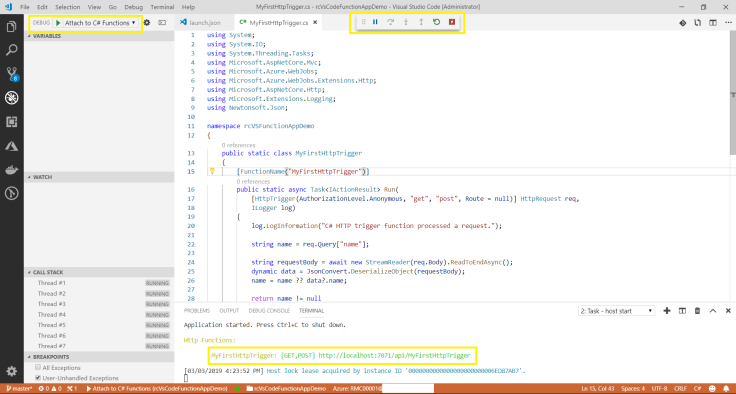Image resolution: width=736 pixels, height=394 pixels.
Task: Switch to the Debug Console panel tab
Action: point(269,311)
